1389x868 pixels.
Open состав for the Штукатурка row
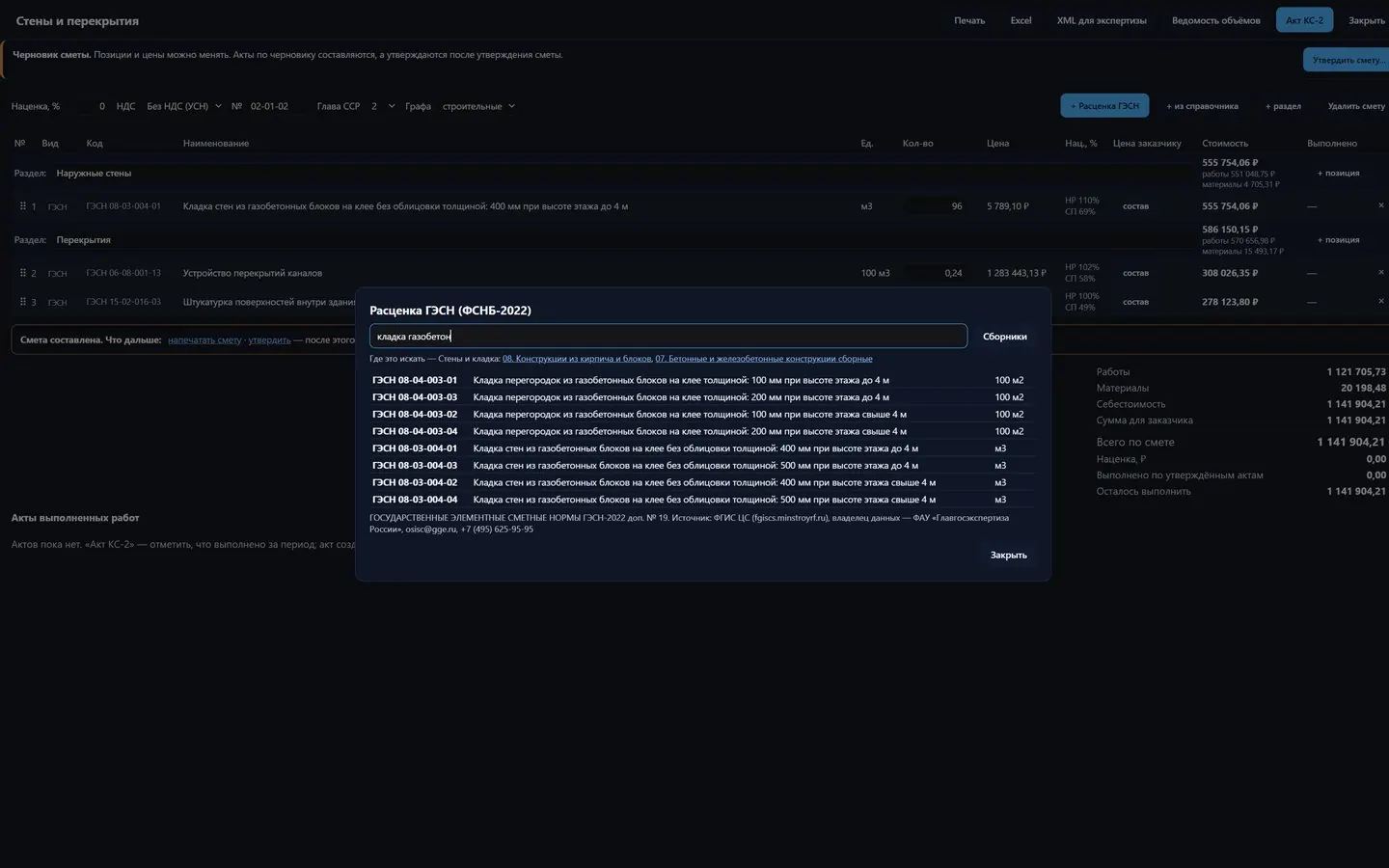click(x=1135, y=302)
